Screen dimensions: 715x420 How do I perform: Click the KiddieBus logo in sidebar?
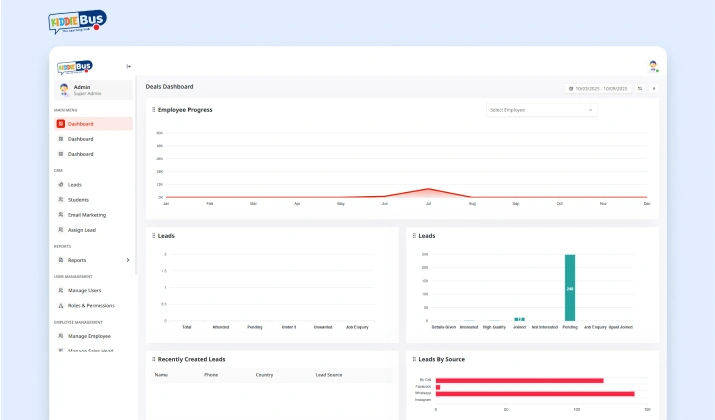click(74, 67)
